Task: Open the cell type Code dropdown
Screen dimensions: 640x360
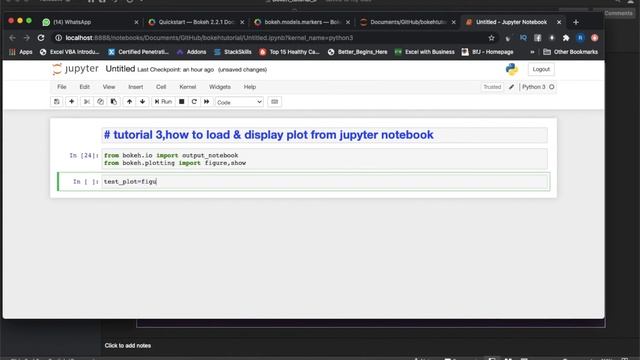Action: click(239, 102)
